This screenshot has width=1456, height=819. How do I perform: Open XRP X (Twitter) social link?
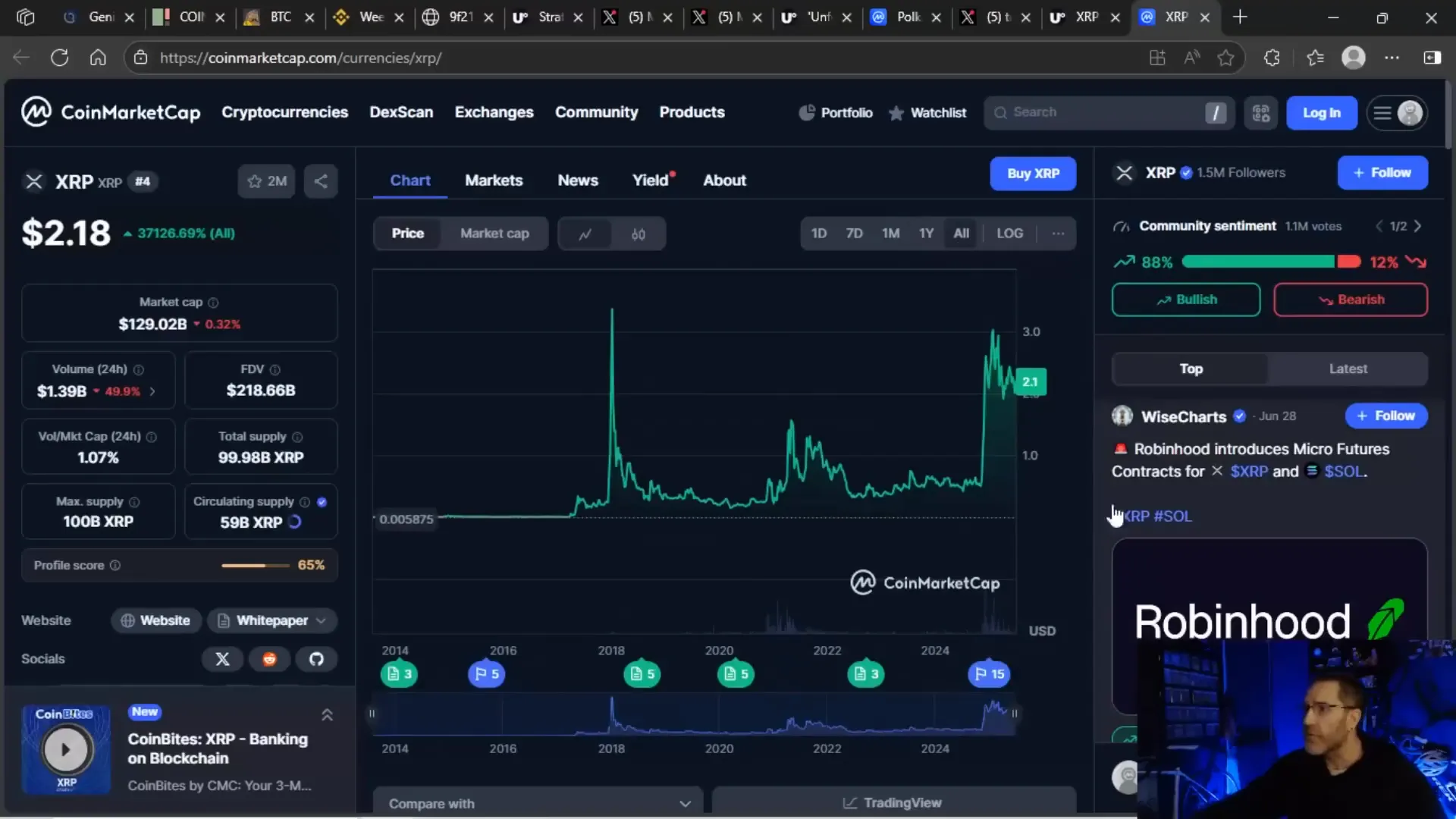click(222, 659)
